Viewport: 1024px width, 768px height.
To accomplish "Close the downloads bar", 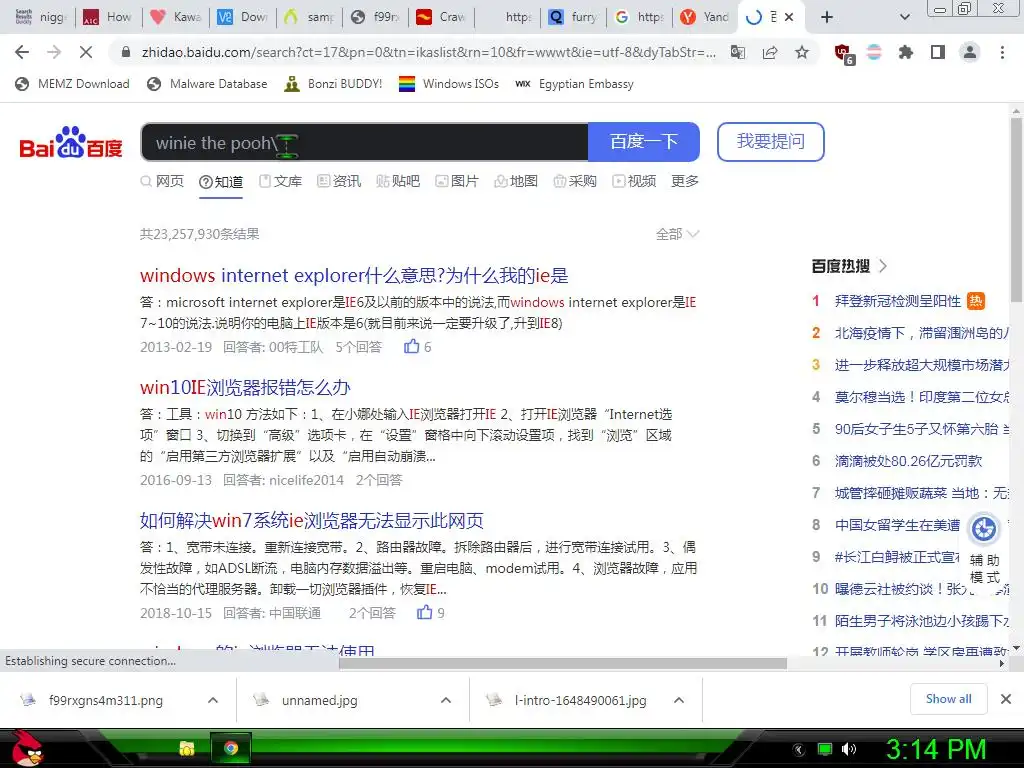I will pos(1006,699).
